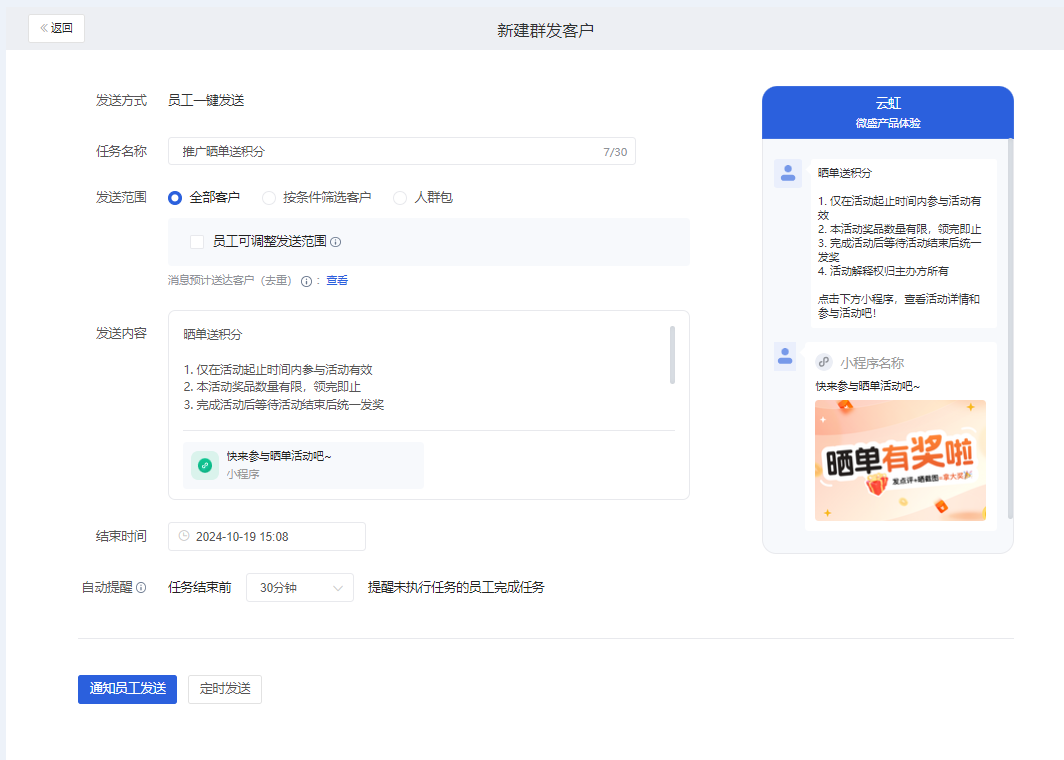The height and width of the screenshot is (760, 1064).
Task: Go back with the 返回 button
Action: pyautogui.click(x=56, y=28)
